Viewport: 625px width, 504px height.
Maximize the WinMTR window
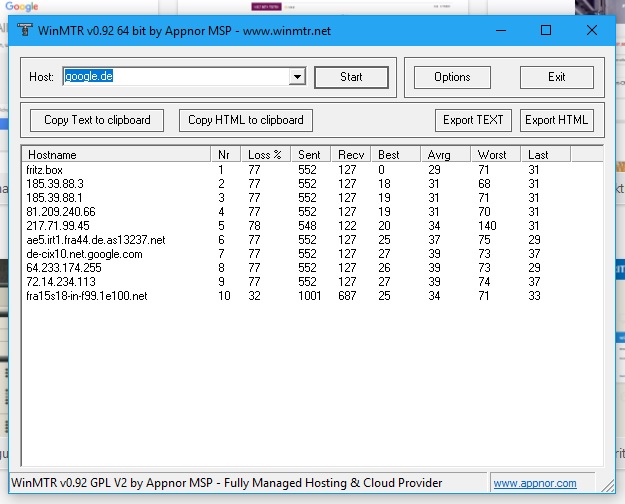[546, 30]
